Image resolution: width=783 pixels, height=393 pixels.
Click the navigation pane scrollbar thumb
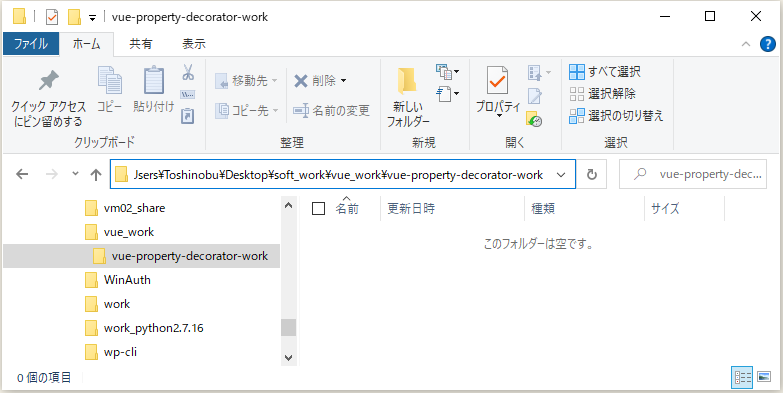pos(288,328)
